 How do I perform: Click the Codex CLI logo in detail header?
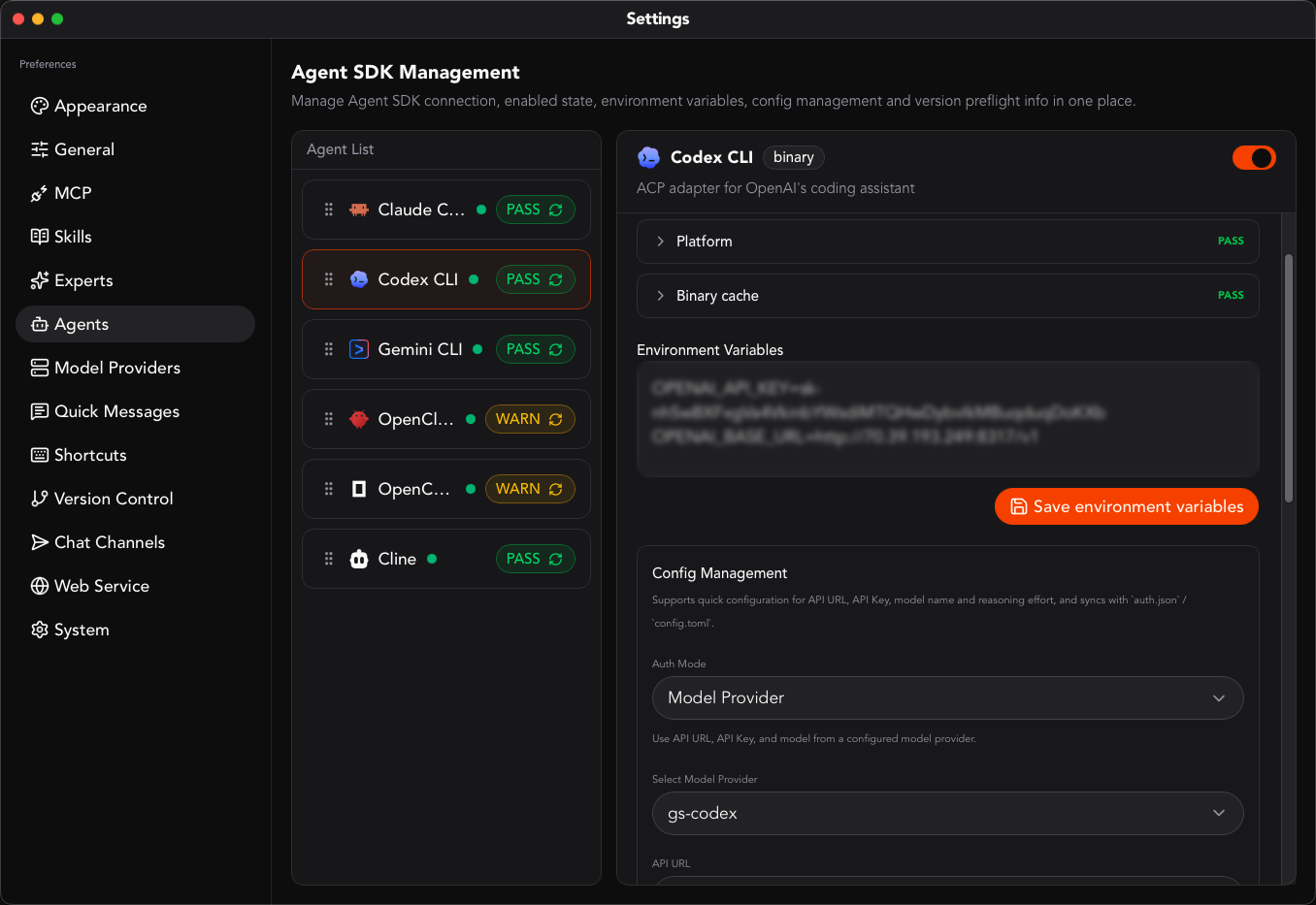(648, 157)
